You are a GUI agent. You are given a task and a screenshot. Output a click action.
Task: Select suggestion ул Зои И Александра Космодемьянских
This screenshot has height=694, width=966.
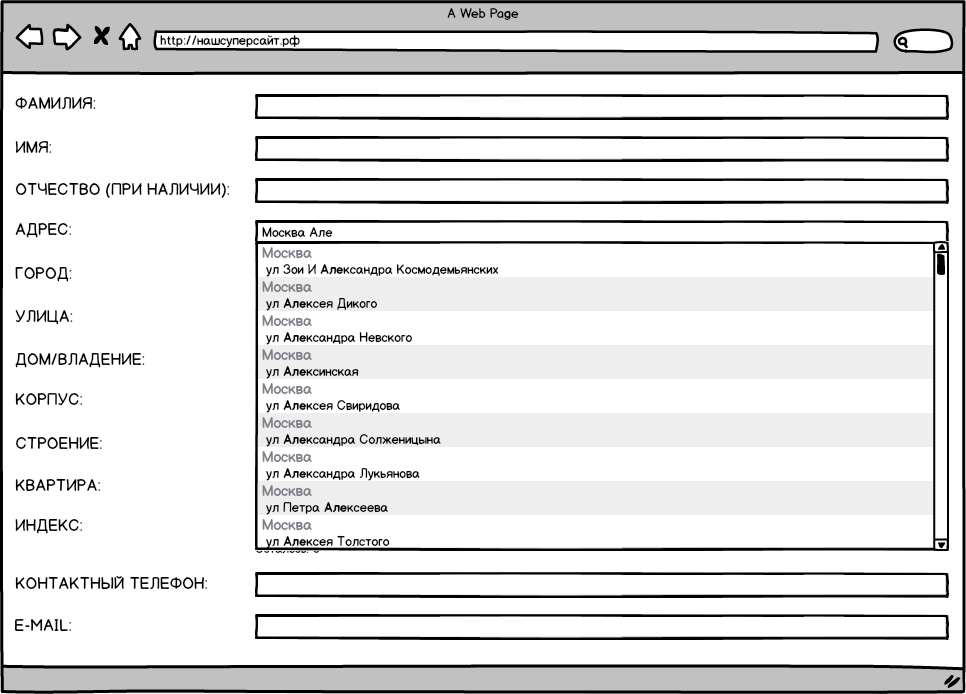pyautogui.click(x=595, y=261)
